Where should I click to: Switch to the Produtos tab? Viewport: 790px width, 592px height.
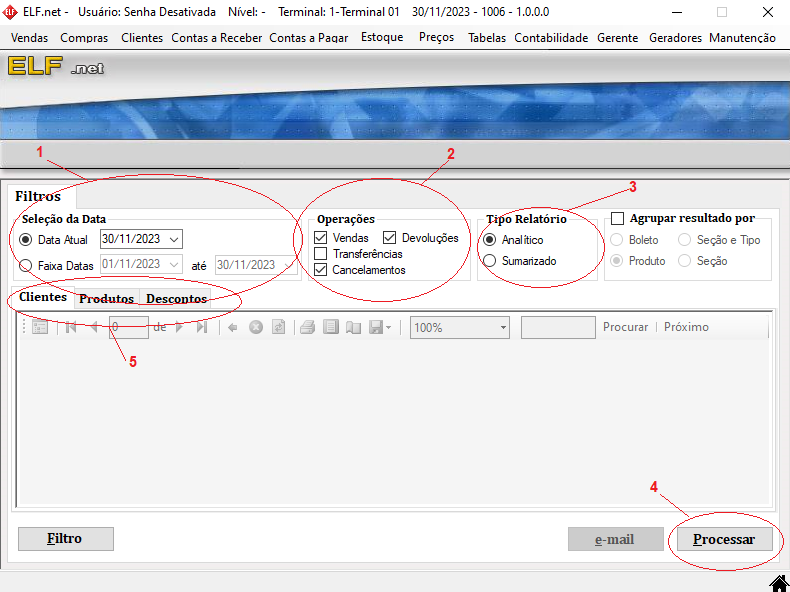(x=106, y=299)
